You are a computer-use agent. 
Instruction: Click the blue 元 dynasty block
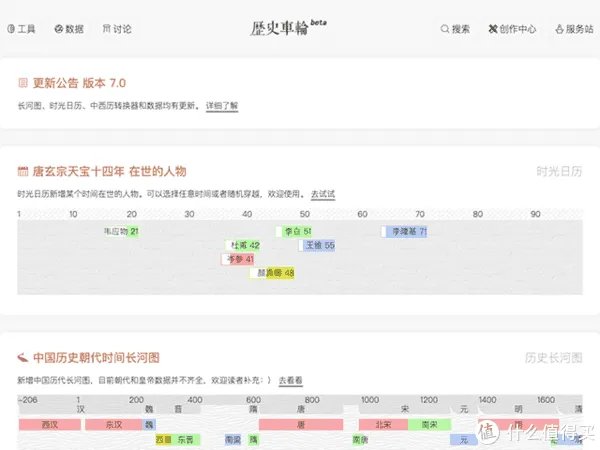[464, 440]
